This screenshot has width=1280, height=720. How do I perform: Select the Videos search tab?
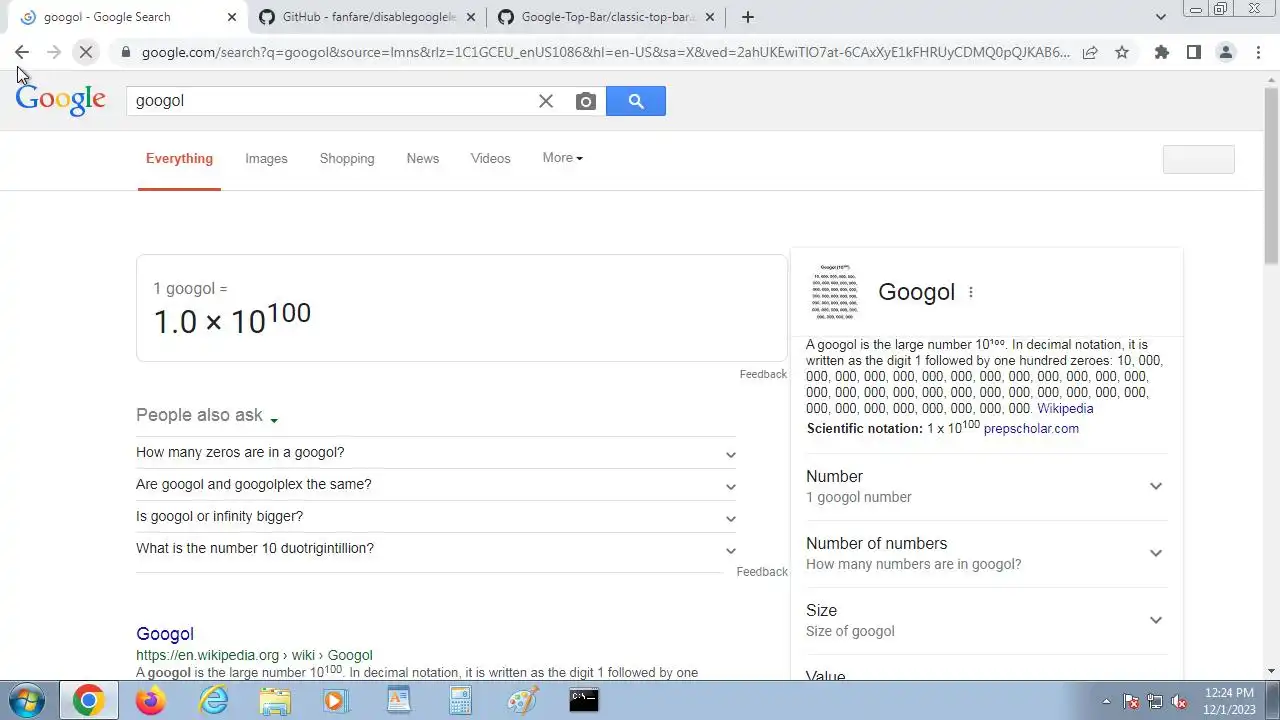[x=491, y=159]
